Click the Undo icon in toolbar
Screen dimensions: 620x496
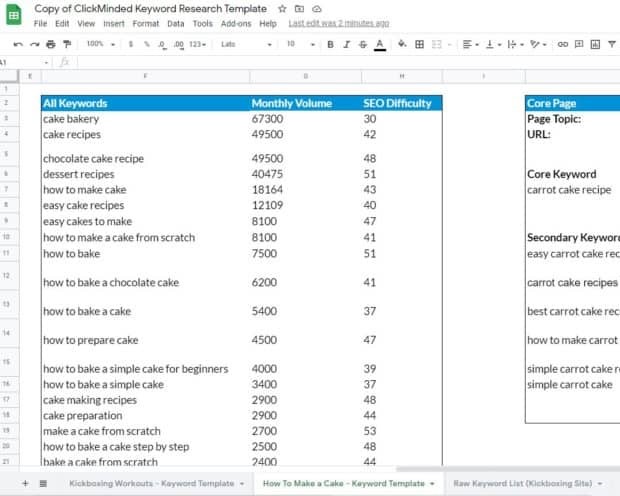18,44
